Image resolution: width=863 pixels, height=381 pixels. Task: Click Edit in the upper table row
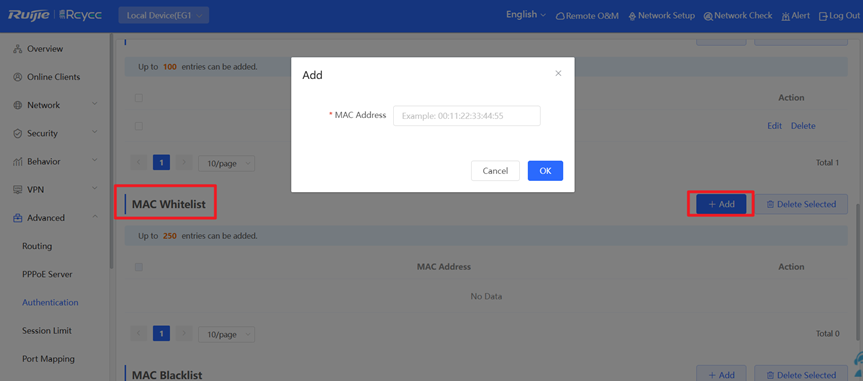(x=774, y=126)
